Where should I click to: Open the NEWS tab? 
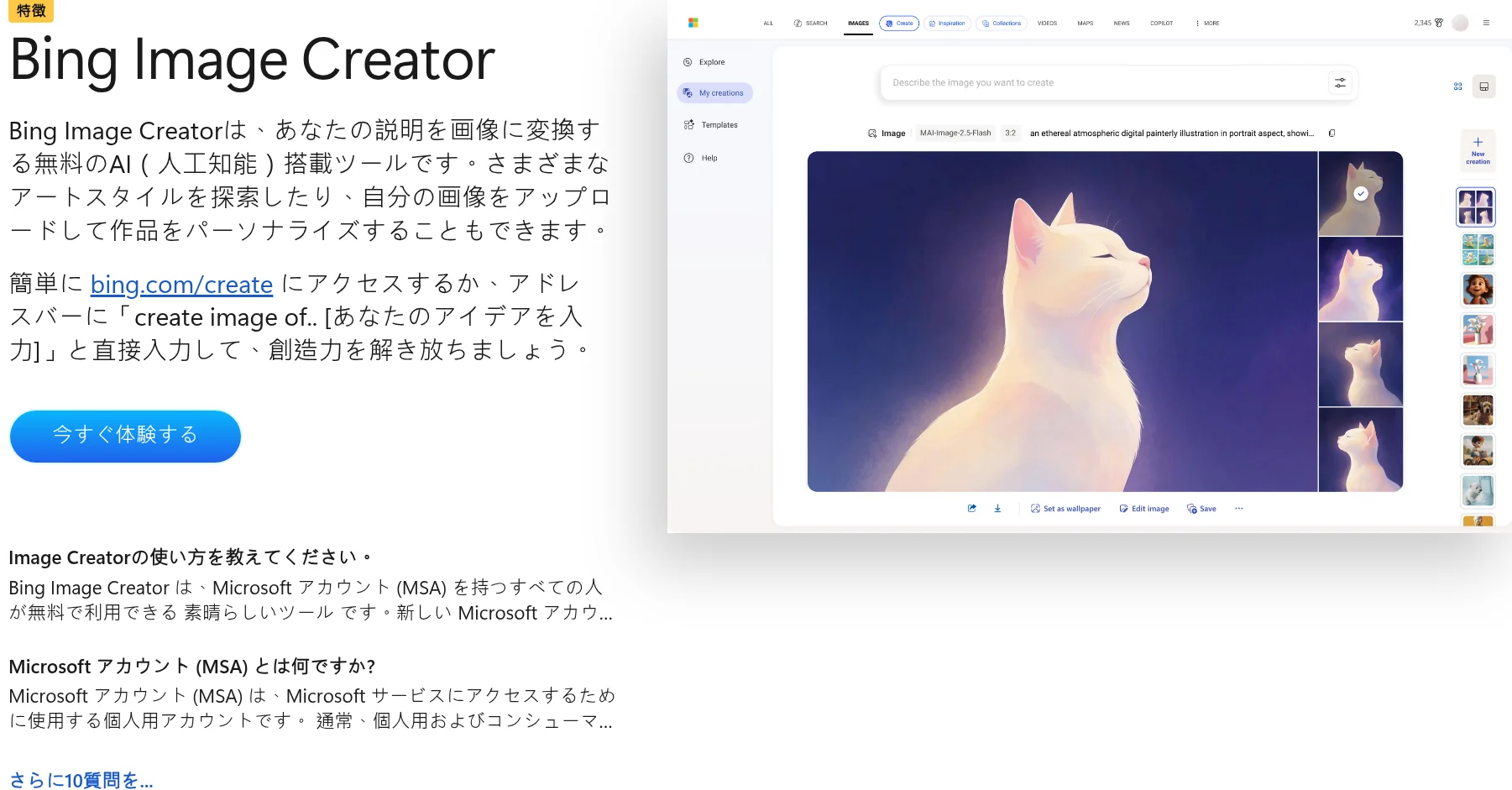tap(1122, 24)
